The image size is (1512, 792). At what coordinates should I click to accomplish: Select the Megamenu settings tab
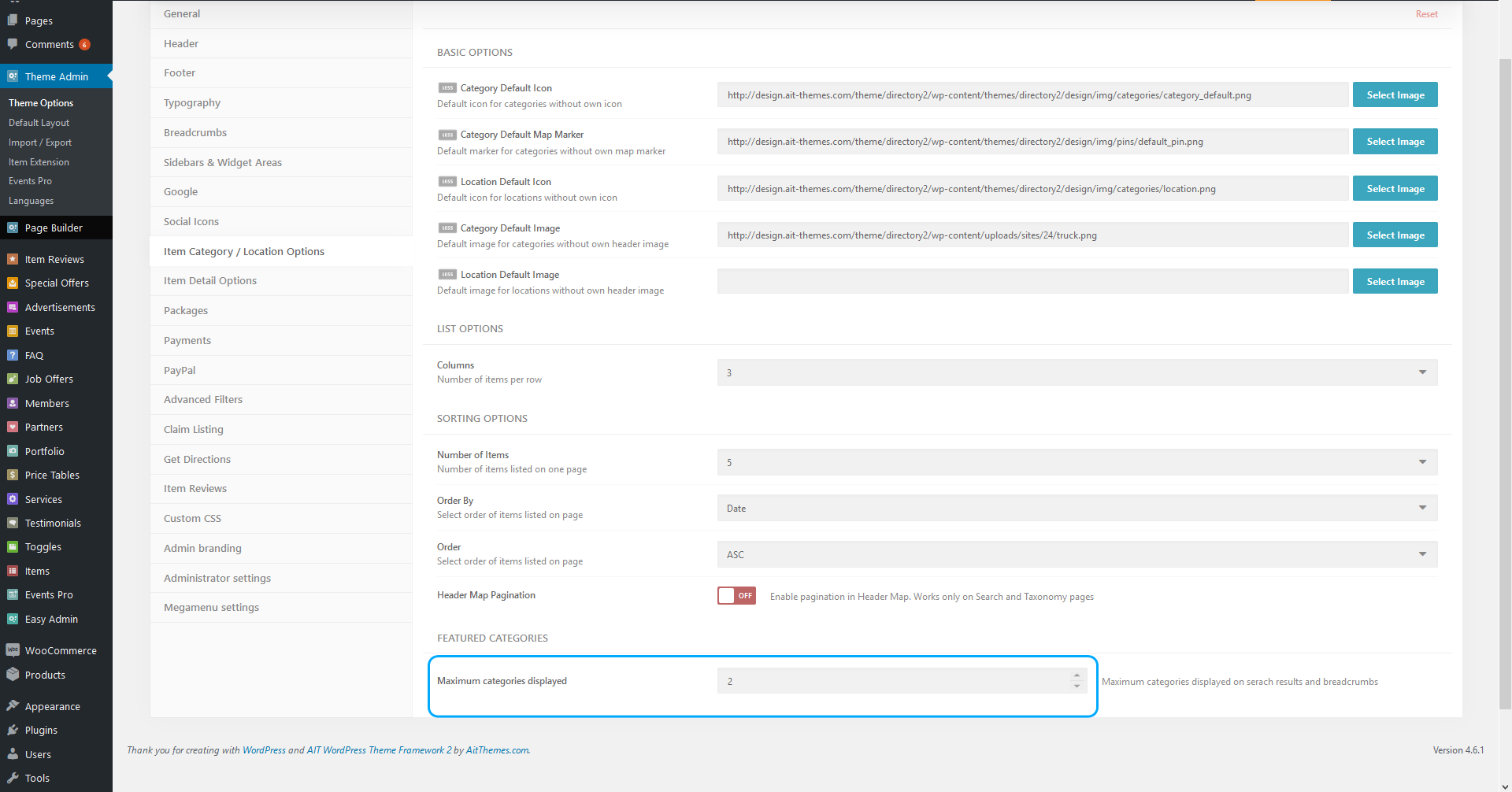(281, 608)
